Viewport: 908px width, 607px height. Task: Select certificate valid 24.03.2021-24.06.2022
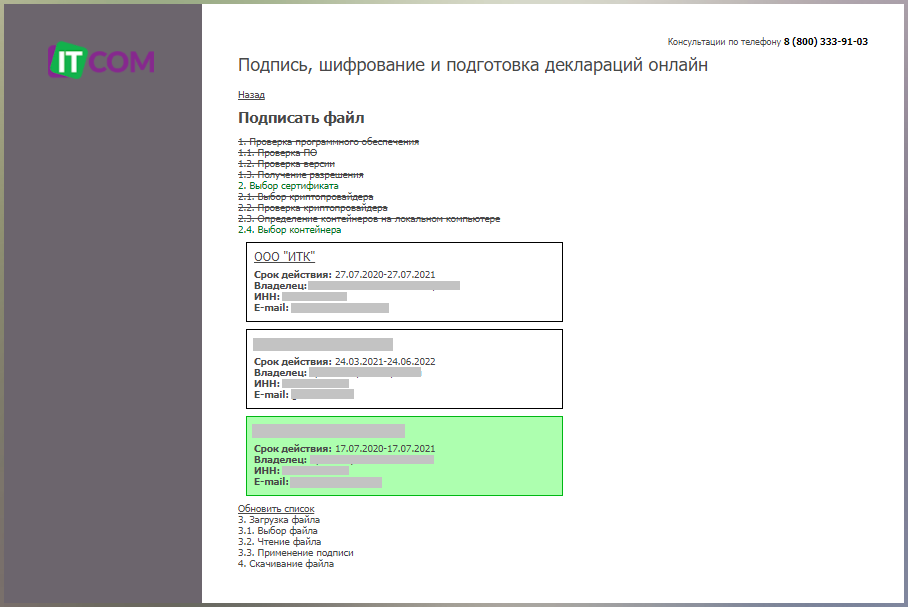403,368
